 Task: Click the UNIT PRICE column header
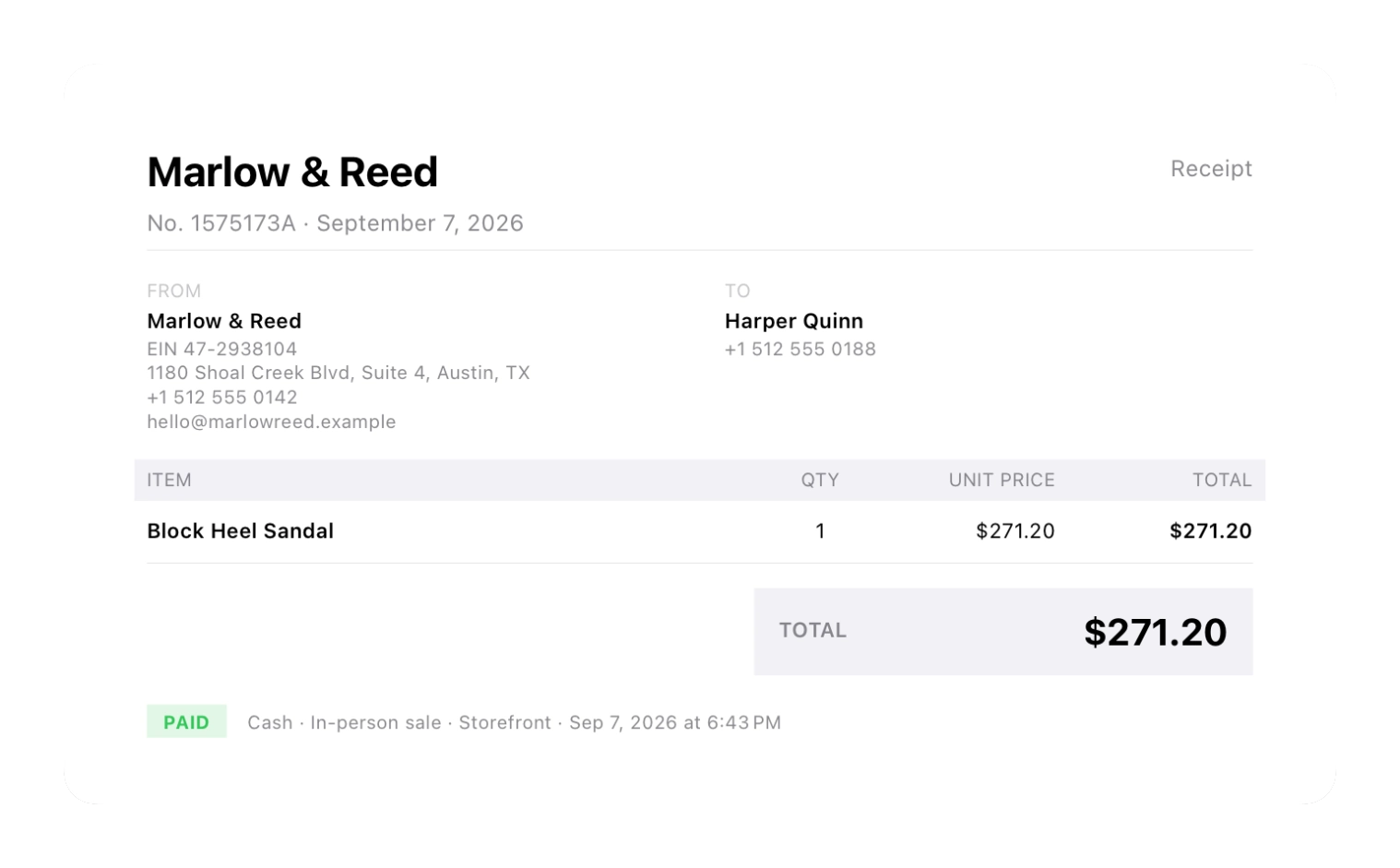(1002, 480)
